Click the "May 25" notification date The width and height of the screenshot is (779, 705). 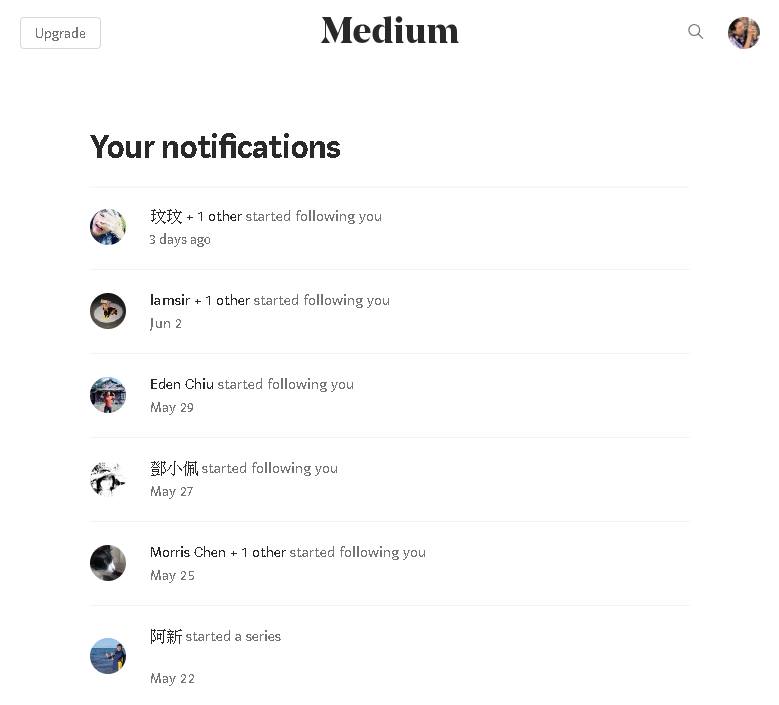tap(172, 576)
